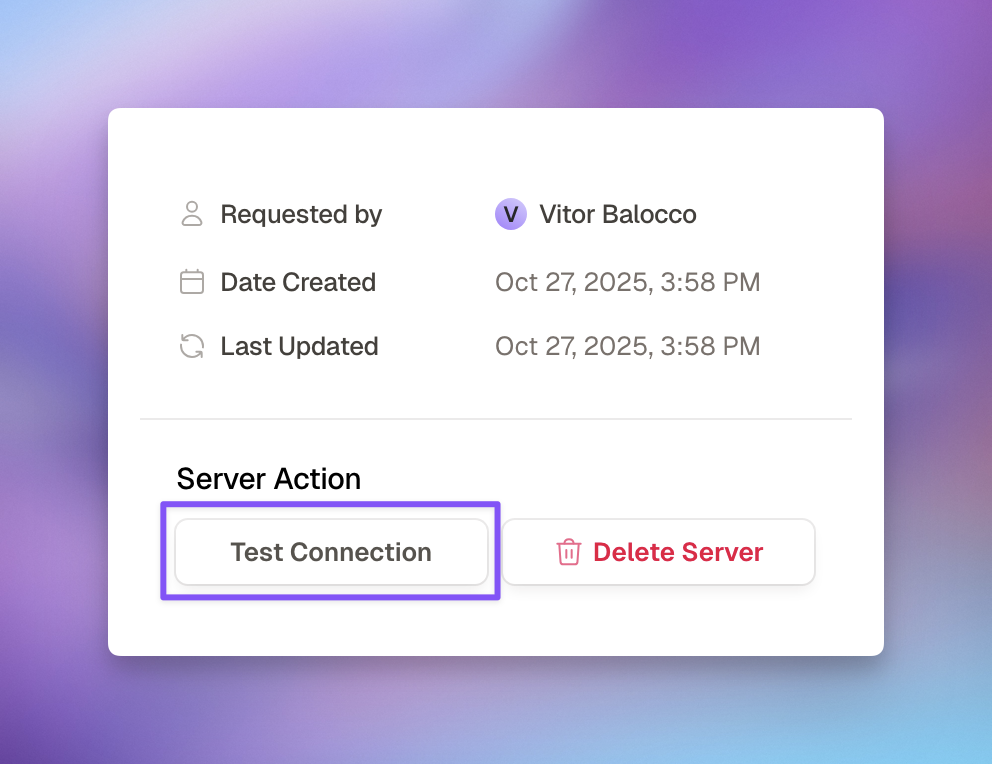Image resolution: width=992 pixels, height=764 pixels.
Task: Click the person icon beside Requested by
Action: click(x=191, y=214)
